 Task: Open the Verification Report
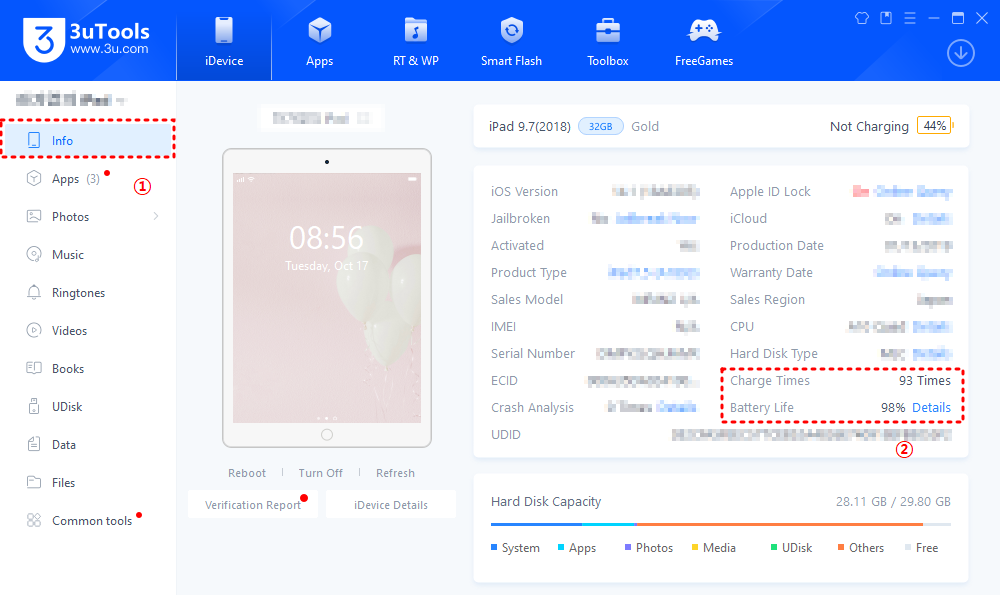[x=253, y=504]
